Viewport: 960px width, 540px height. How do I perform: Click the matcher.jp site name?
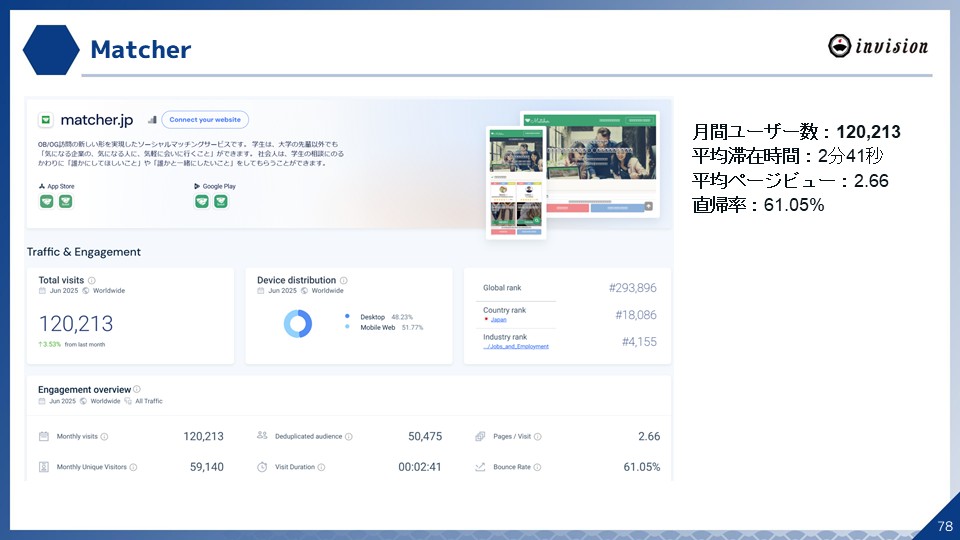coord(97,120)
